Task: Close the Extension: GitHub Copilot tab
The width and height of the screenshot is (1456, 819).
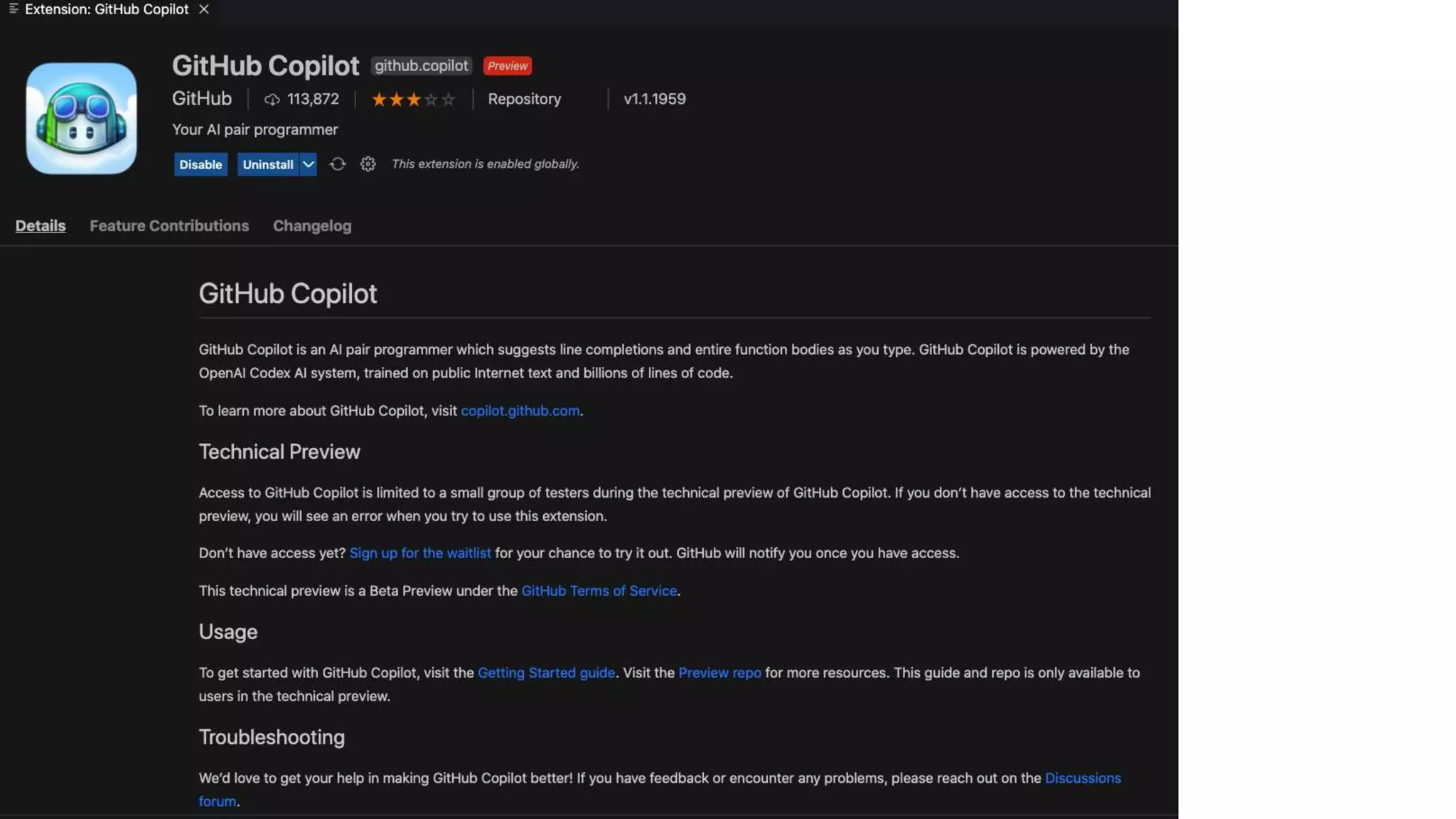Action: point(204,9)
